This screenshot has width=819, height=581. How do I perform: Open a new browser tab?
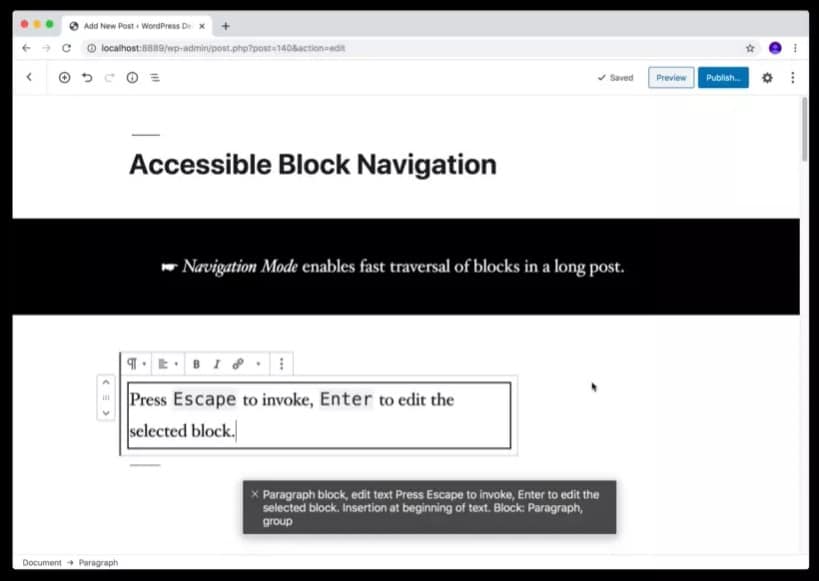[226, 26]
